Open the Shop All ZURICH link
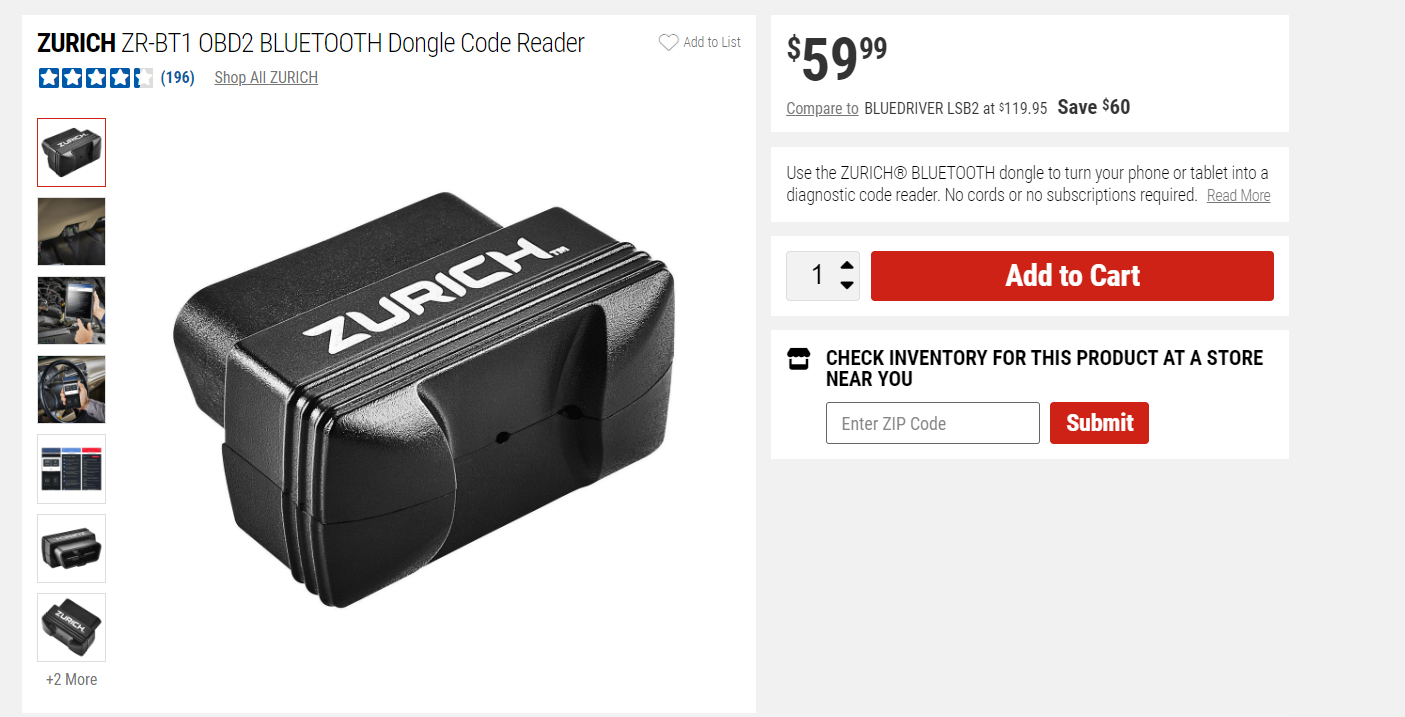Viewport: 1405px width, 717px height. coord(266,77)
